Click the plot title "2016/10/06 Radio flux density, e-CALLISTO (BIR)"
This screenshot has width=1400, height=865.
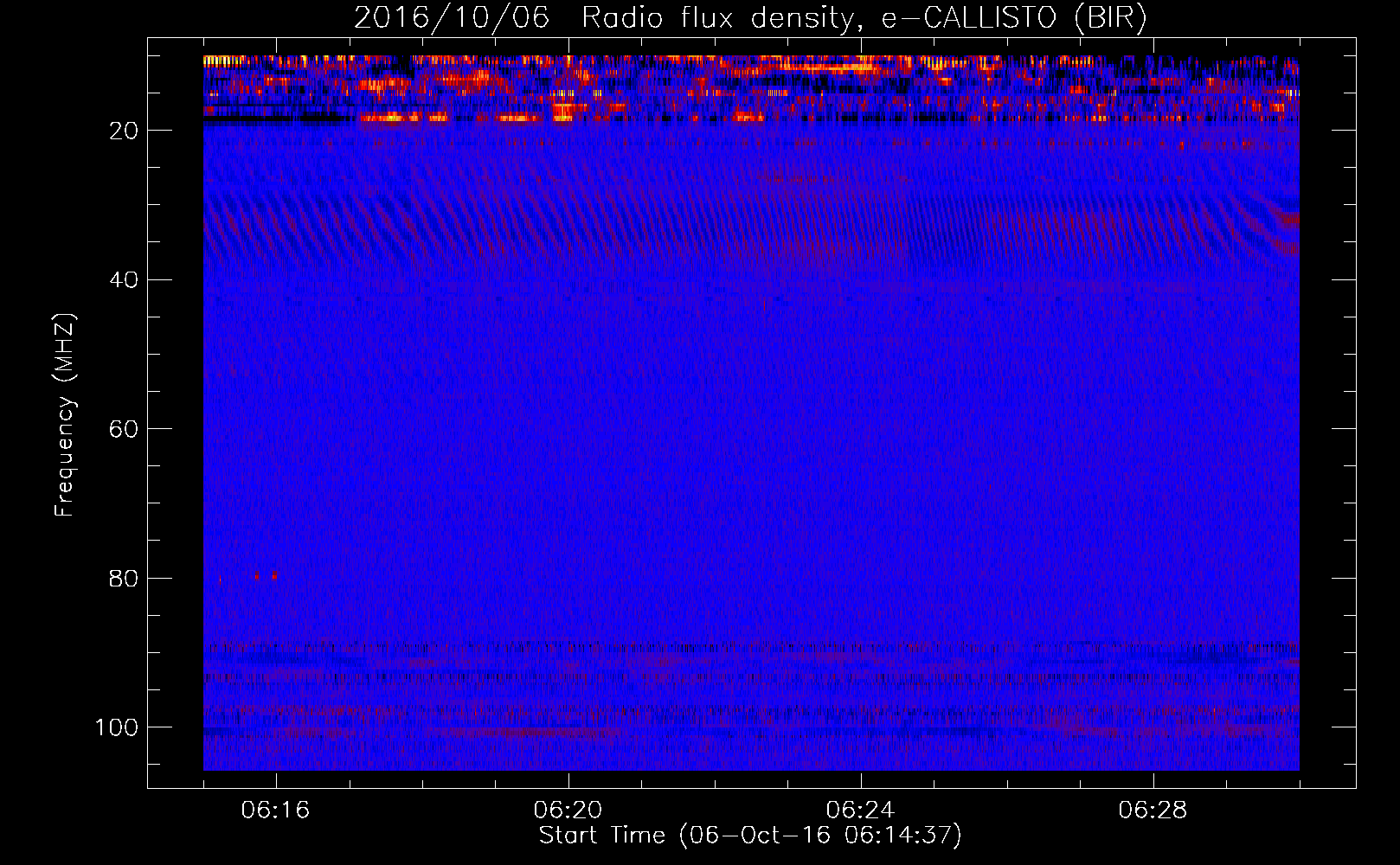[750, 18]
